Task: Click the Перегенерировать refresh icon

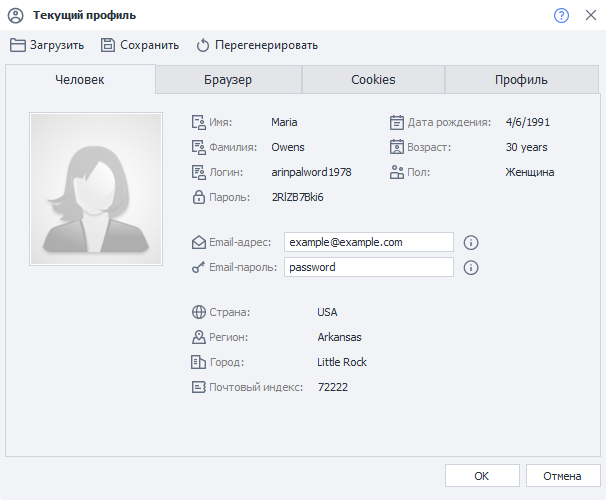Action: pyautogui.click(x=203, y=45)
